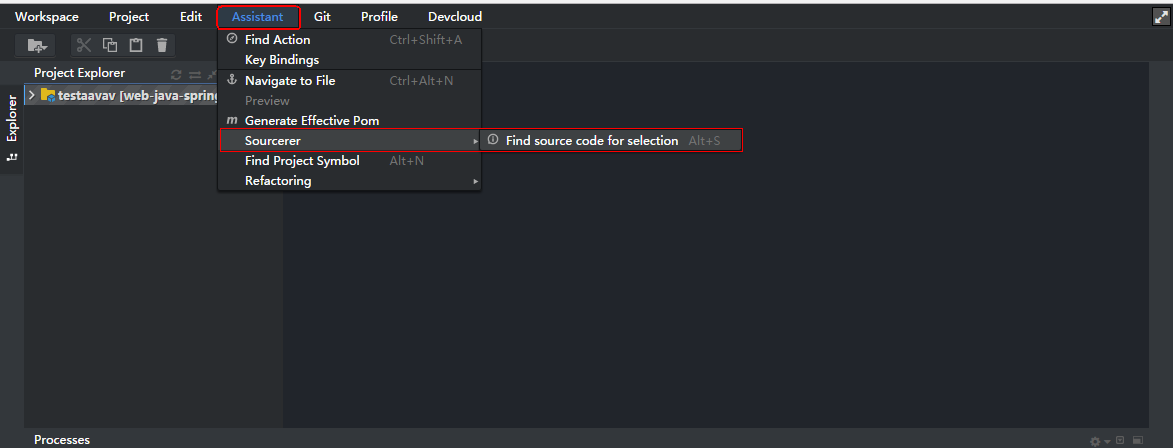Image resolution: width=1173 pixels, height=448 pixels.
Task: Toggle fullscreen with top-right expand icon
Action: (x=1161, y=16)
